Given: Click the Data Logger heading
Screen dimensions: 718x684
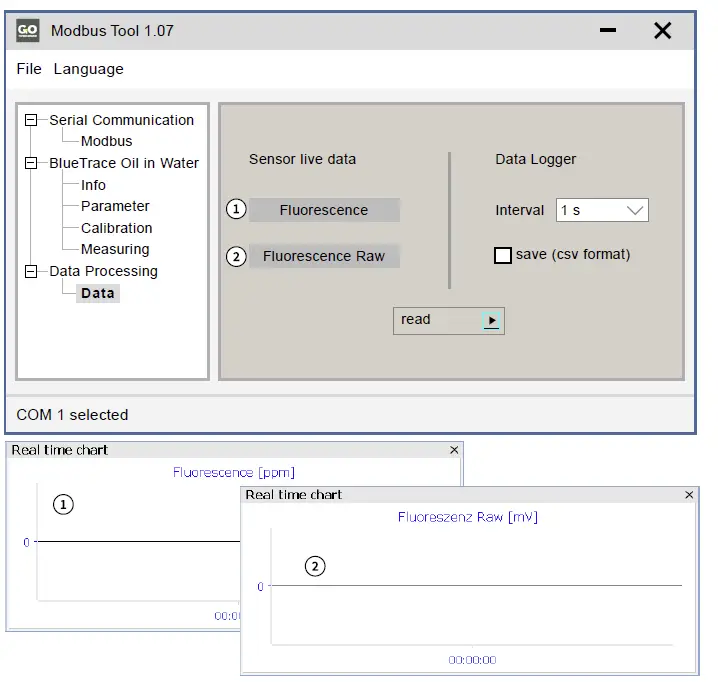Looking at the screenshot, I should click(535, 159).
